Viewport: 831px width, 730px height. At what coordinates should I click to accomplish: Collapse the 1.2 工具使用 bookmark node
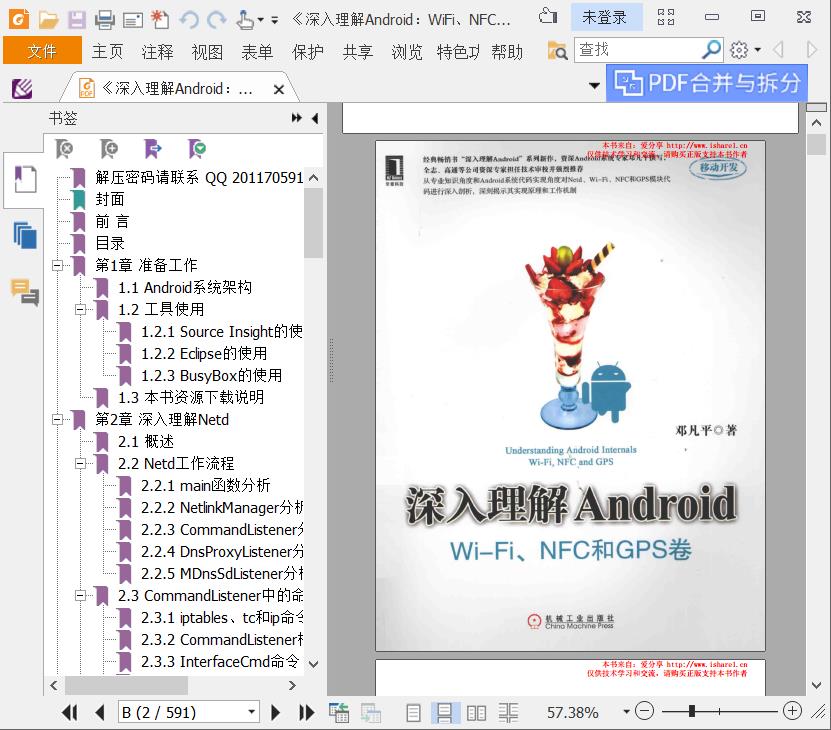(80, 309)
